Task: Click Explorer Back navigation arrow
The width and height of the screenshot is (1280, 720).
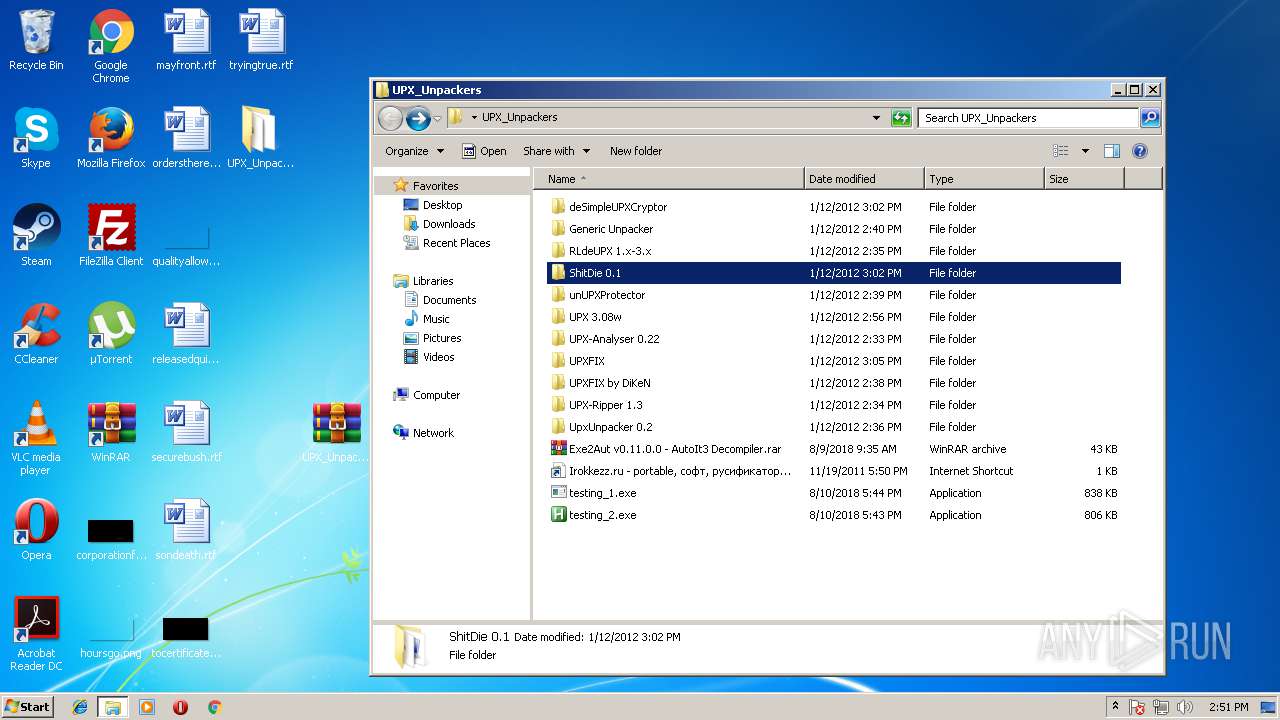Action: coord(390,118)
